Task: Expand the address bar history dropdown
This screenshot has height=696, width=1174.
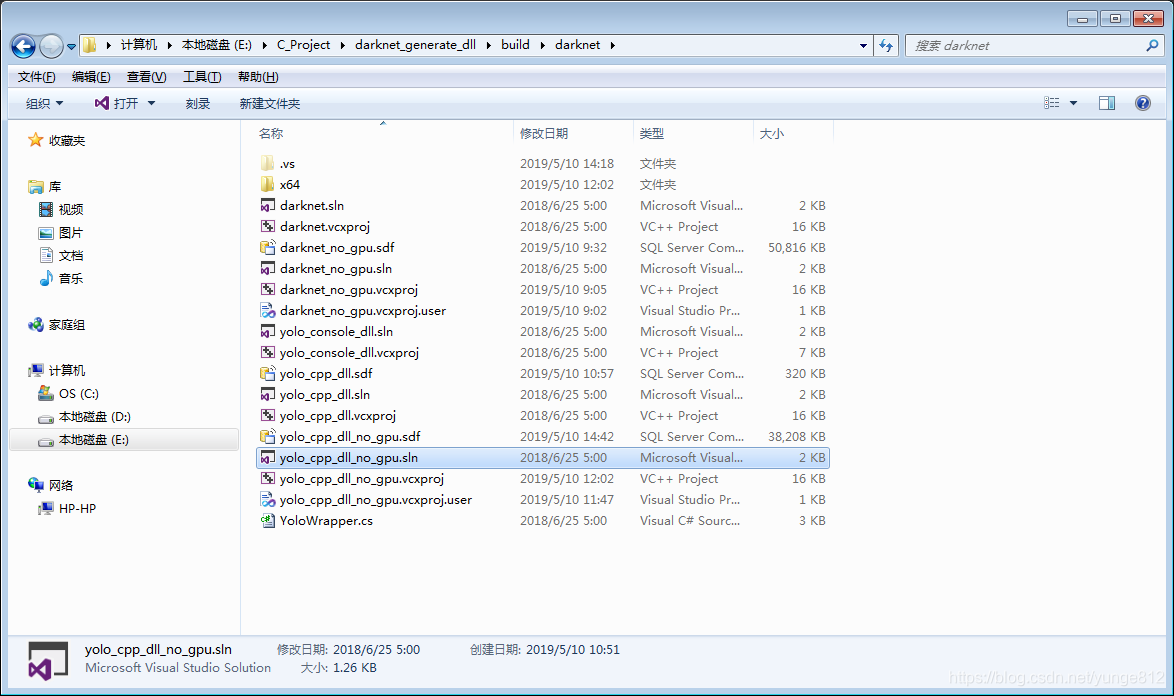Action: [x=863, y=46]
